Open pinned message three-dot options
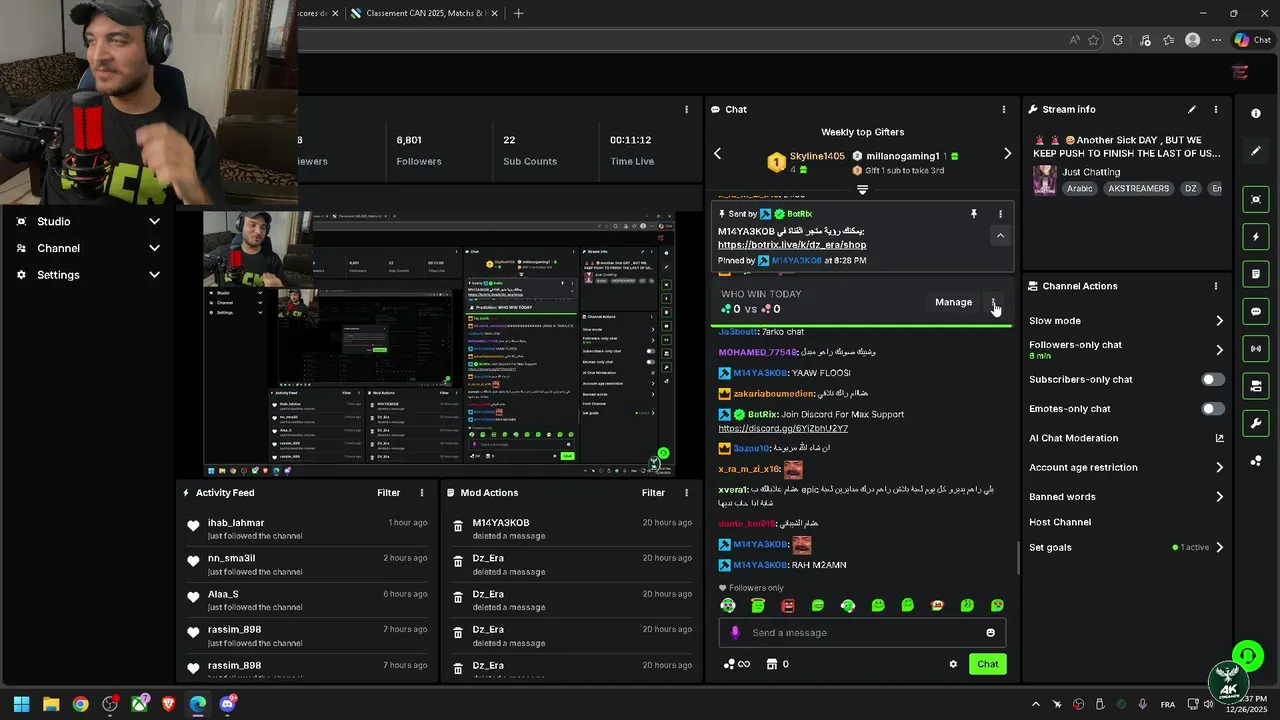Screen dimensions: 1280x720 1000,214
